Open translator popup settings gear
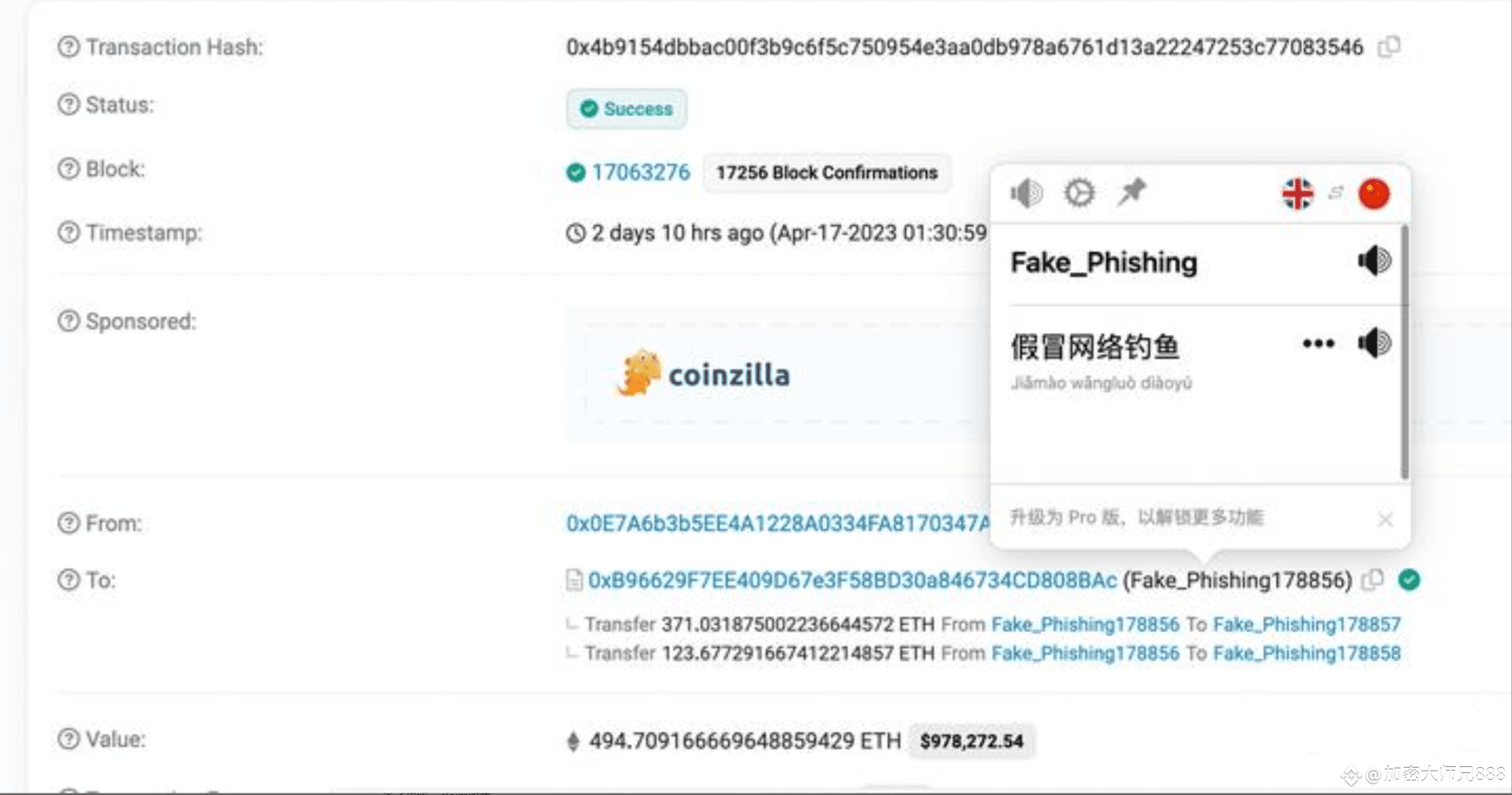This screenshot has height=795, width=1512. 1079,193
